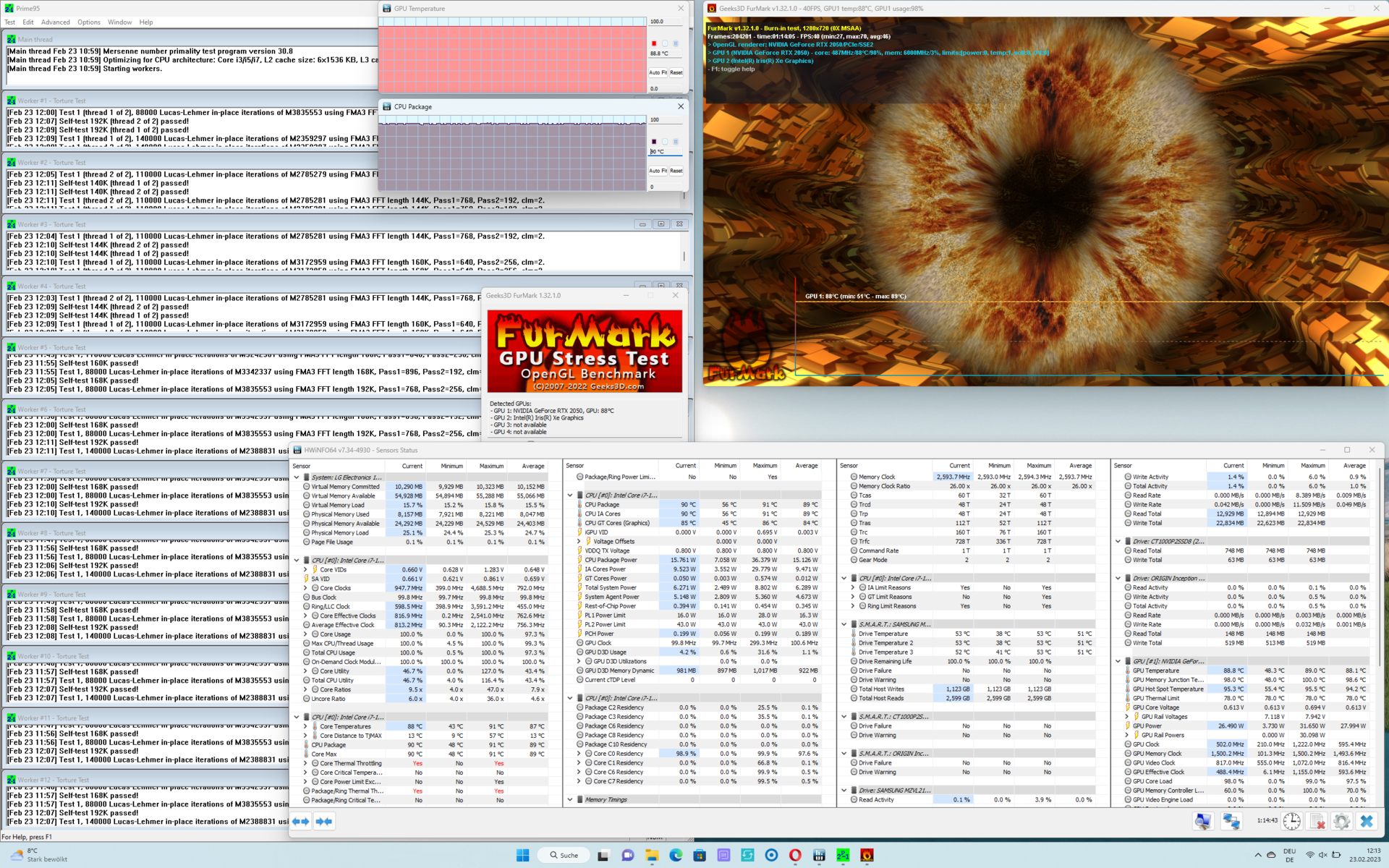Image resolution: width=1389 pixels, height=868 pixels.
Task: Click the clock reset timer icon
Action: [1292, 821]
